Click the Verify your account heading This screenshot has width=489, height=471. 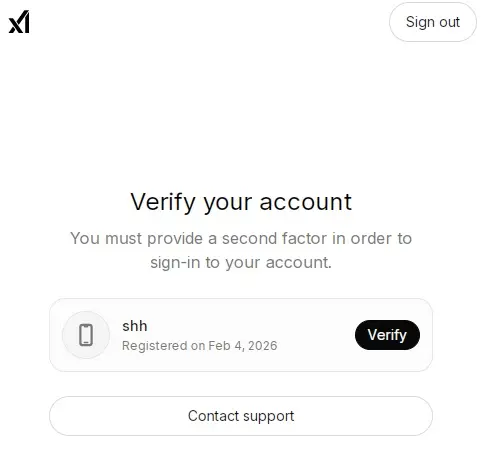click(241, 202)
